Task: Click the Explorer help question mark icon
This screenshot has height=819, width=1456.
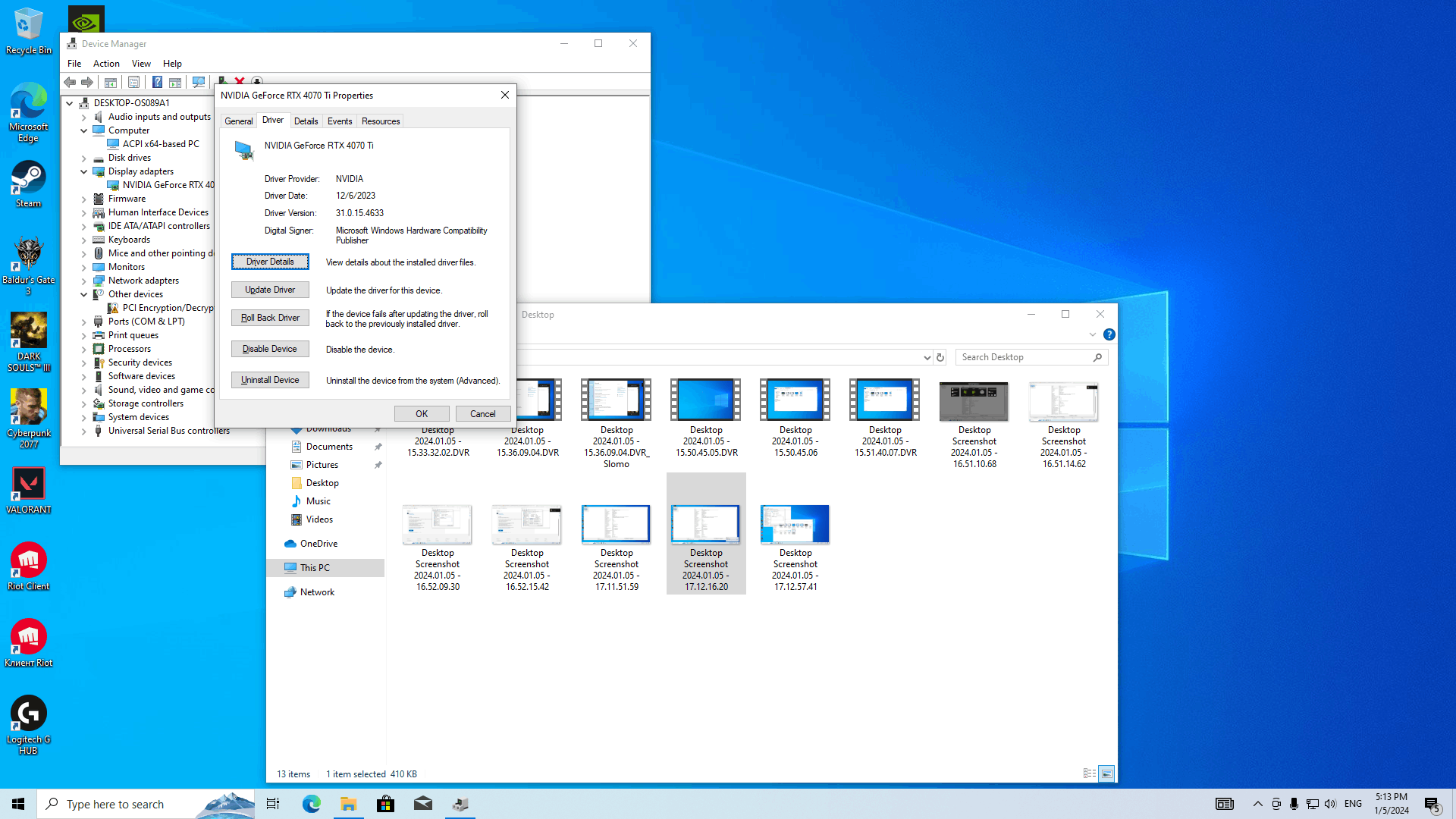Action: (1109, 334)
